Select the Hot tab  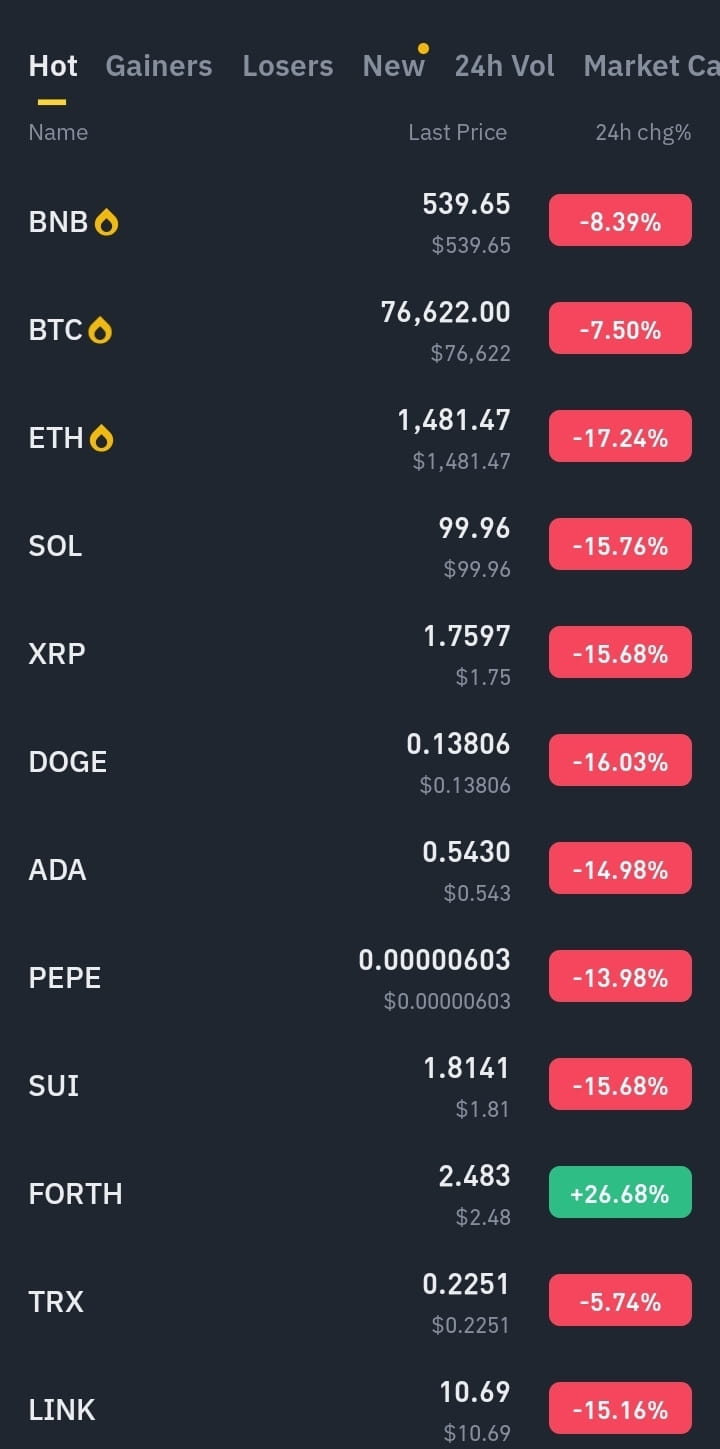pyautogui.click(x=53, y=66)
